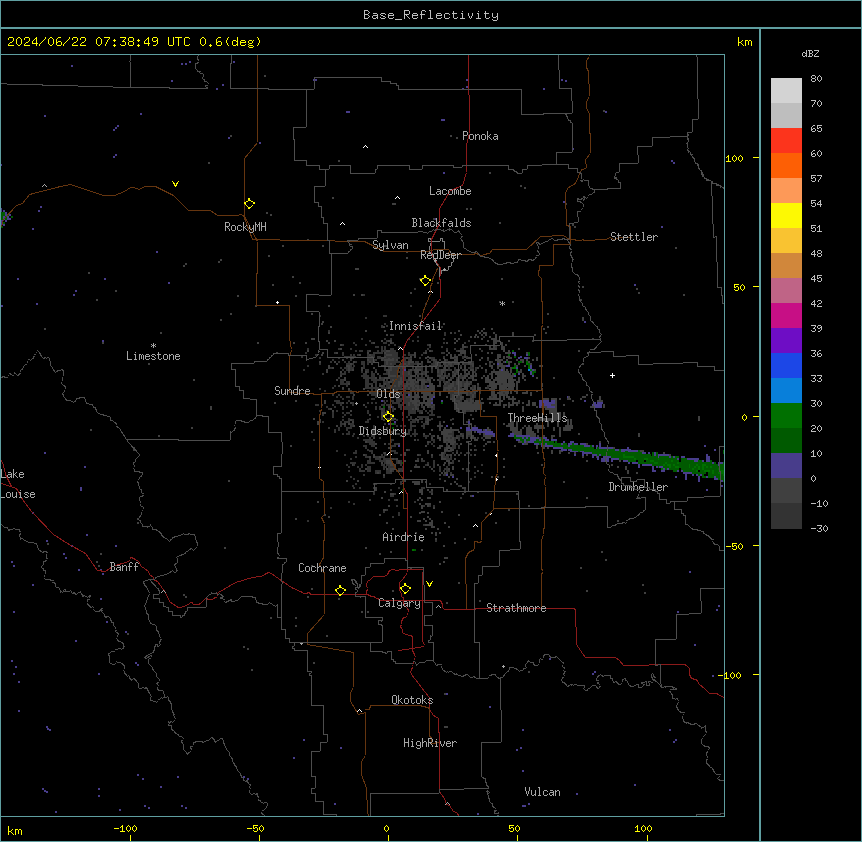Click the pink 42-45 dBZ legend swatch

(x=786, y=291)
